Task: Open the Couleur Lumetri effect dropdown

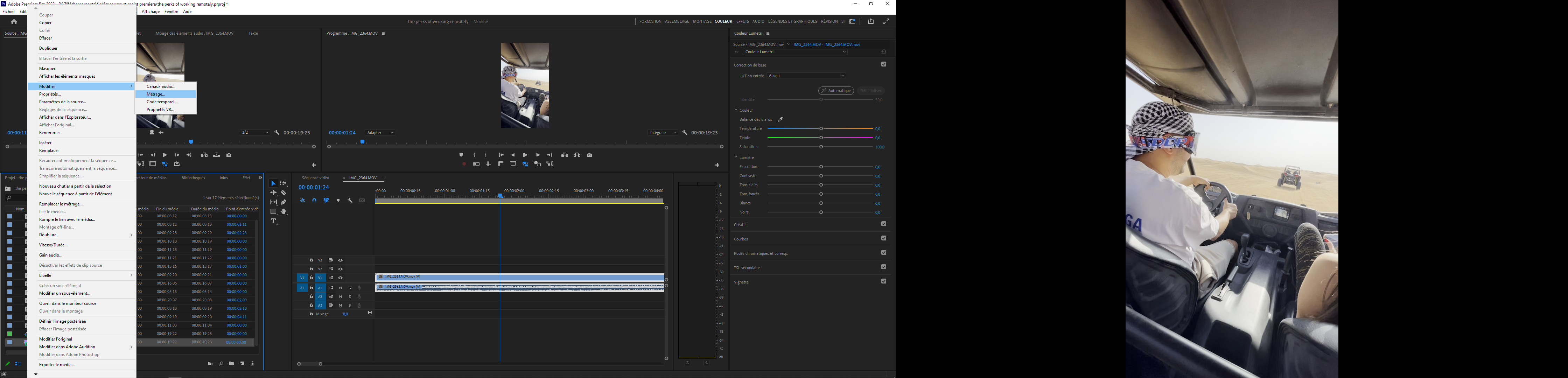Action: point(795,52)
